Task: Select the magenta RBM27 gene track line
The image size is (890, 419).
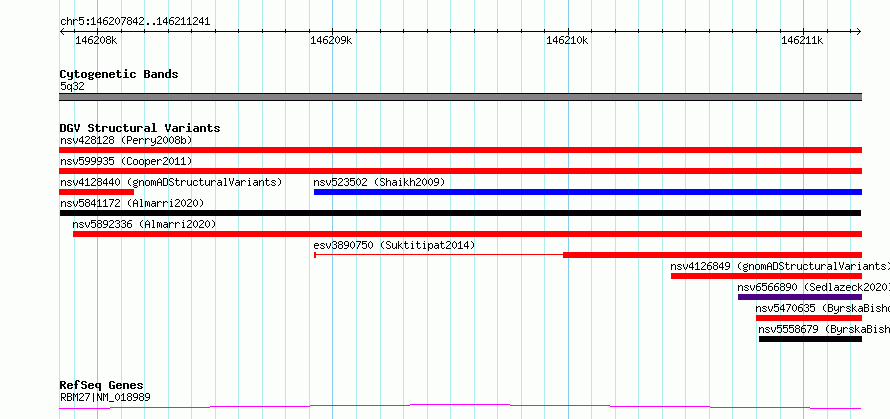Action: pyautogui.click(x=460, y=407)
